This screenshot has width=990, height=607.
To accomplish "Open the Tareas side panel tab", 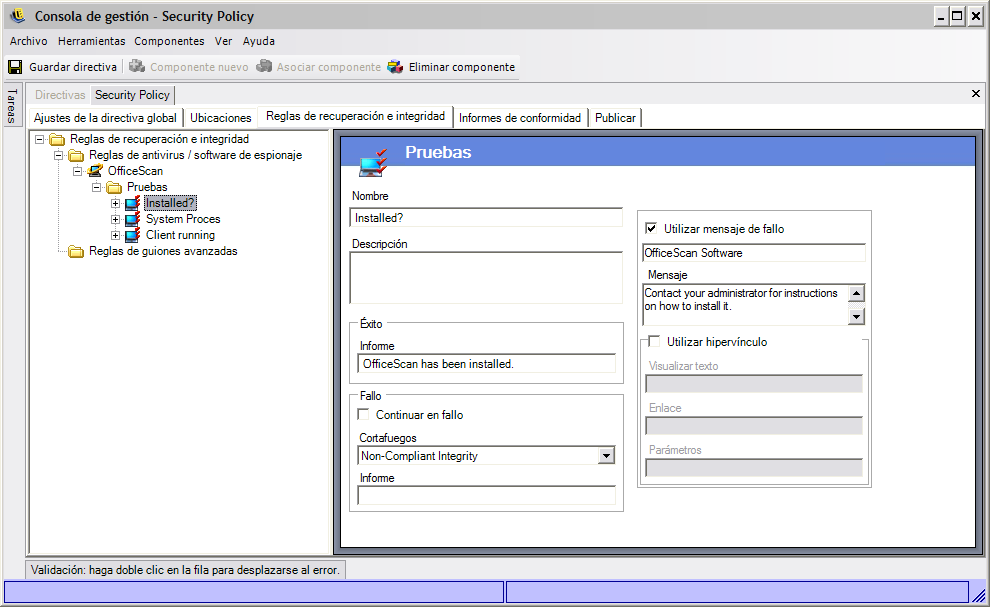I will pos(13,105).
